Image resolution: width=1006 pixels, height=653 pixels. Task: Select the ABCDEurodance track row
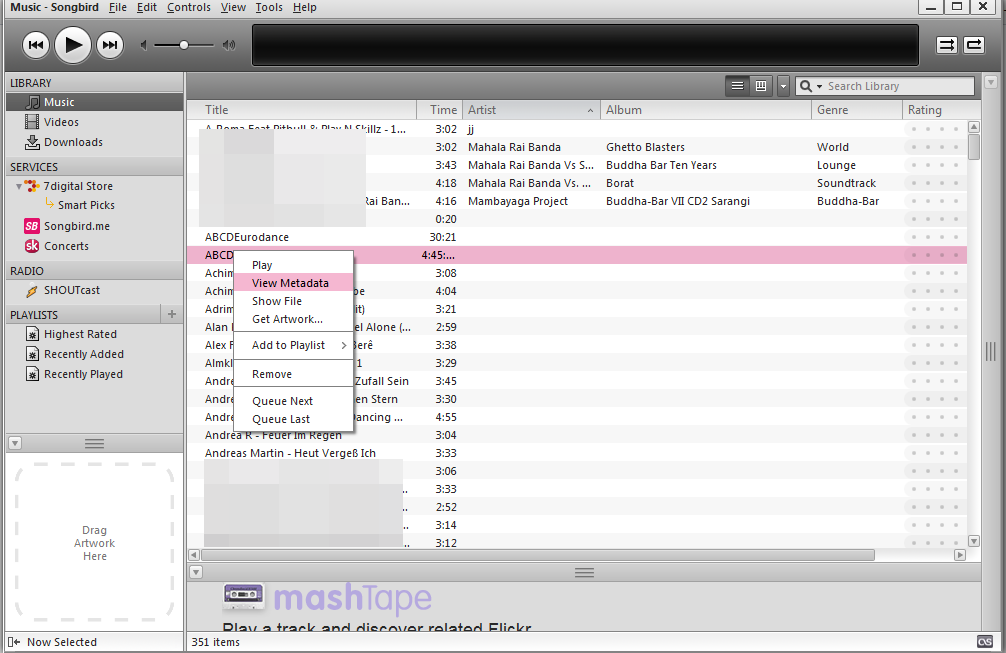point(577,237)
